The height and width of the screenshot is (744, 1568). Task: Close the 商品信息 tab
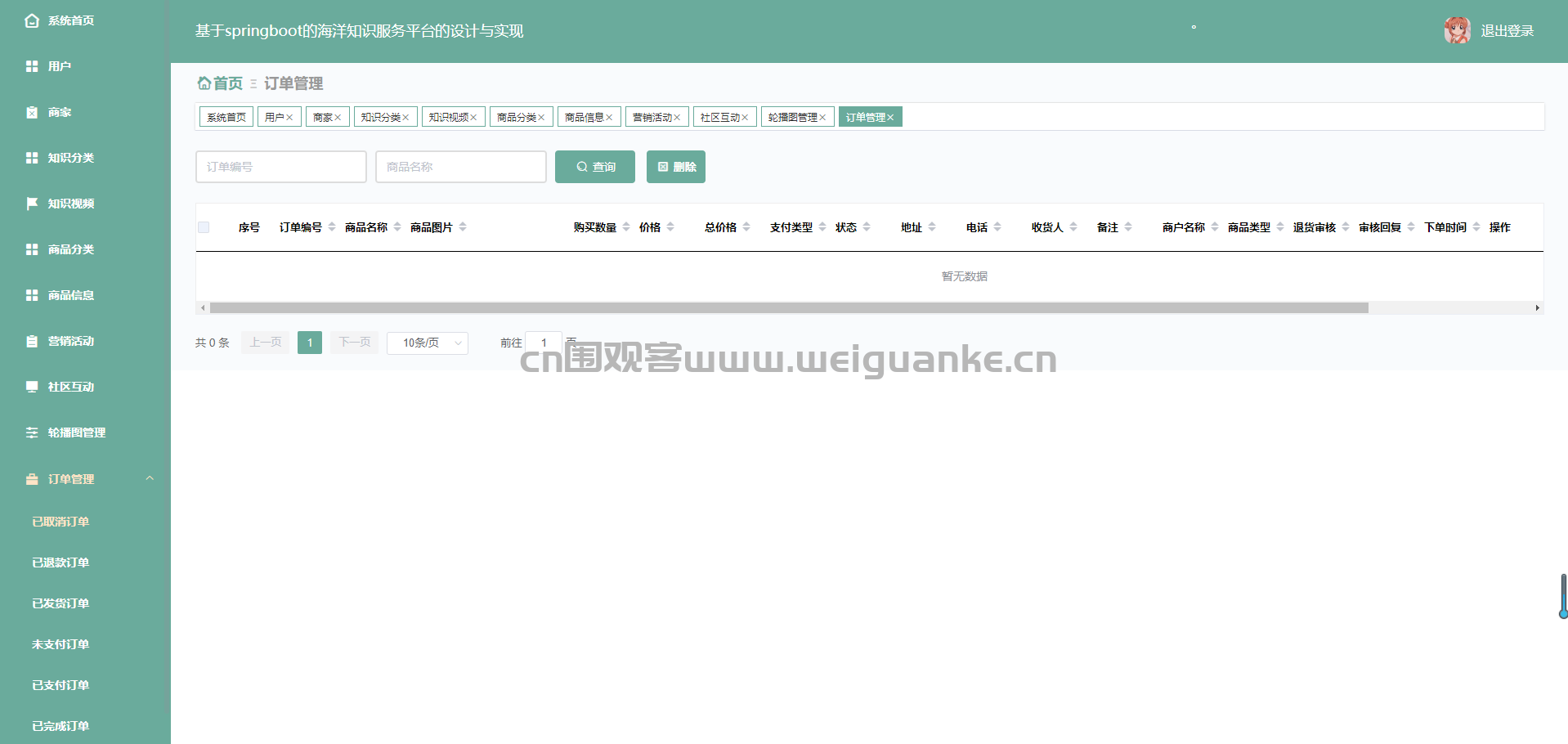click(x=609, y=118)
